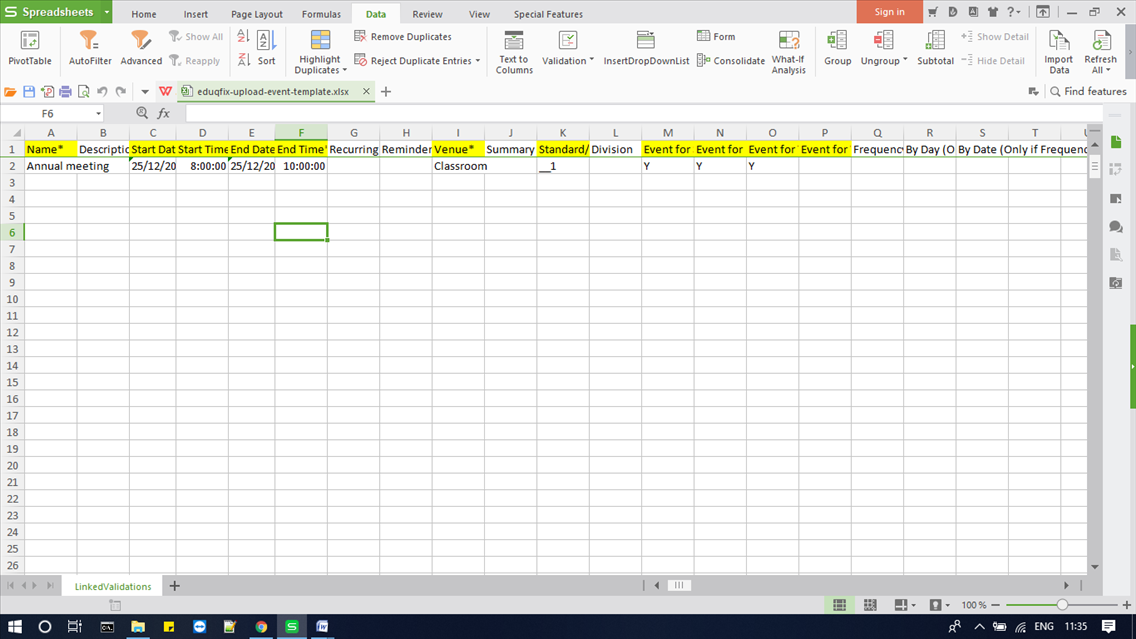Save the workbook from quick toolbar
Image resolution: width=1136 pixels, height=639 pixels.
click(29, 91)
